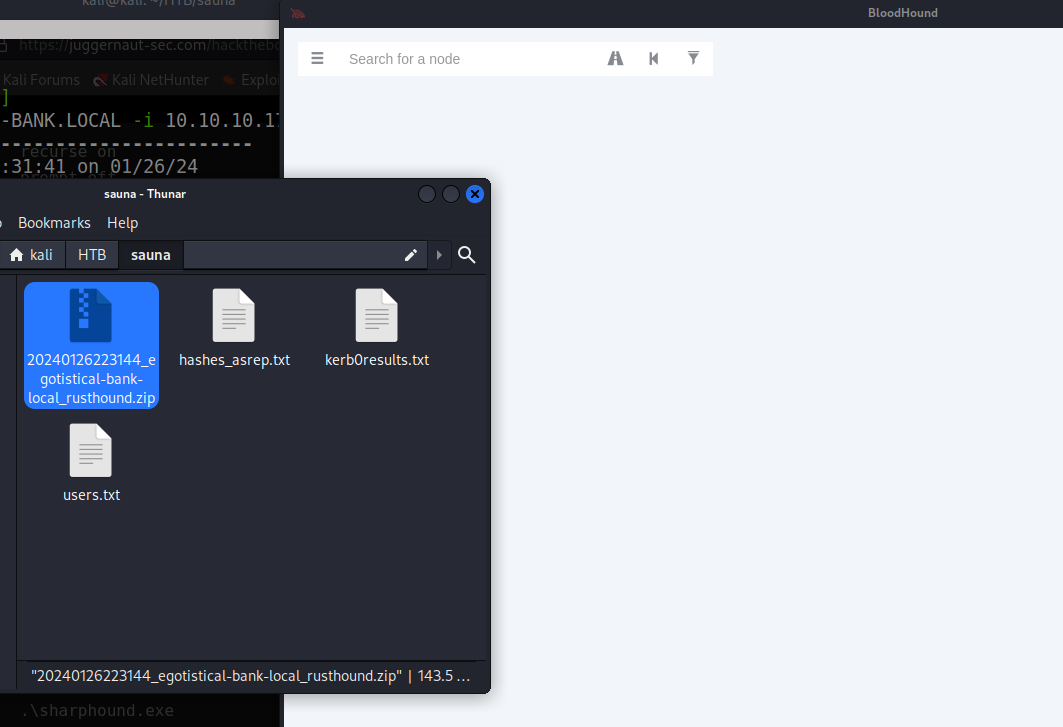Viewport: 1063px width, 727px height.
Task: Minimize the sauna Thunar window
Action: pos(427,194)
